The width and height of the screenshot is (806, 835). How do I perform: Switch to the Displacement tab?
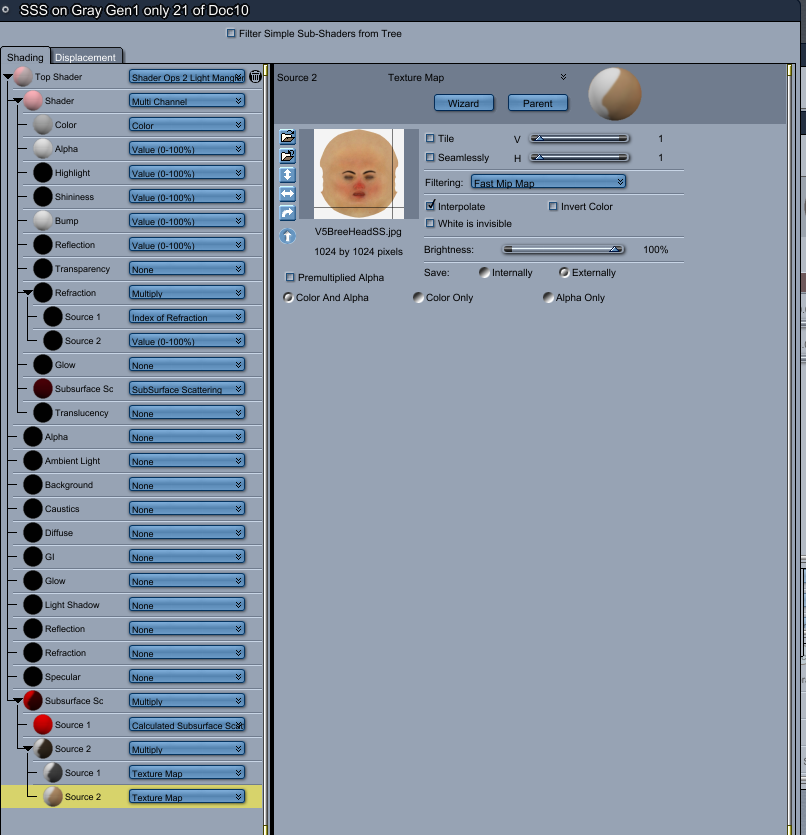coord(85,57)
